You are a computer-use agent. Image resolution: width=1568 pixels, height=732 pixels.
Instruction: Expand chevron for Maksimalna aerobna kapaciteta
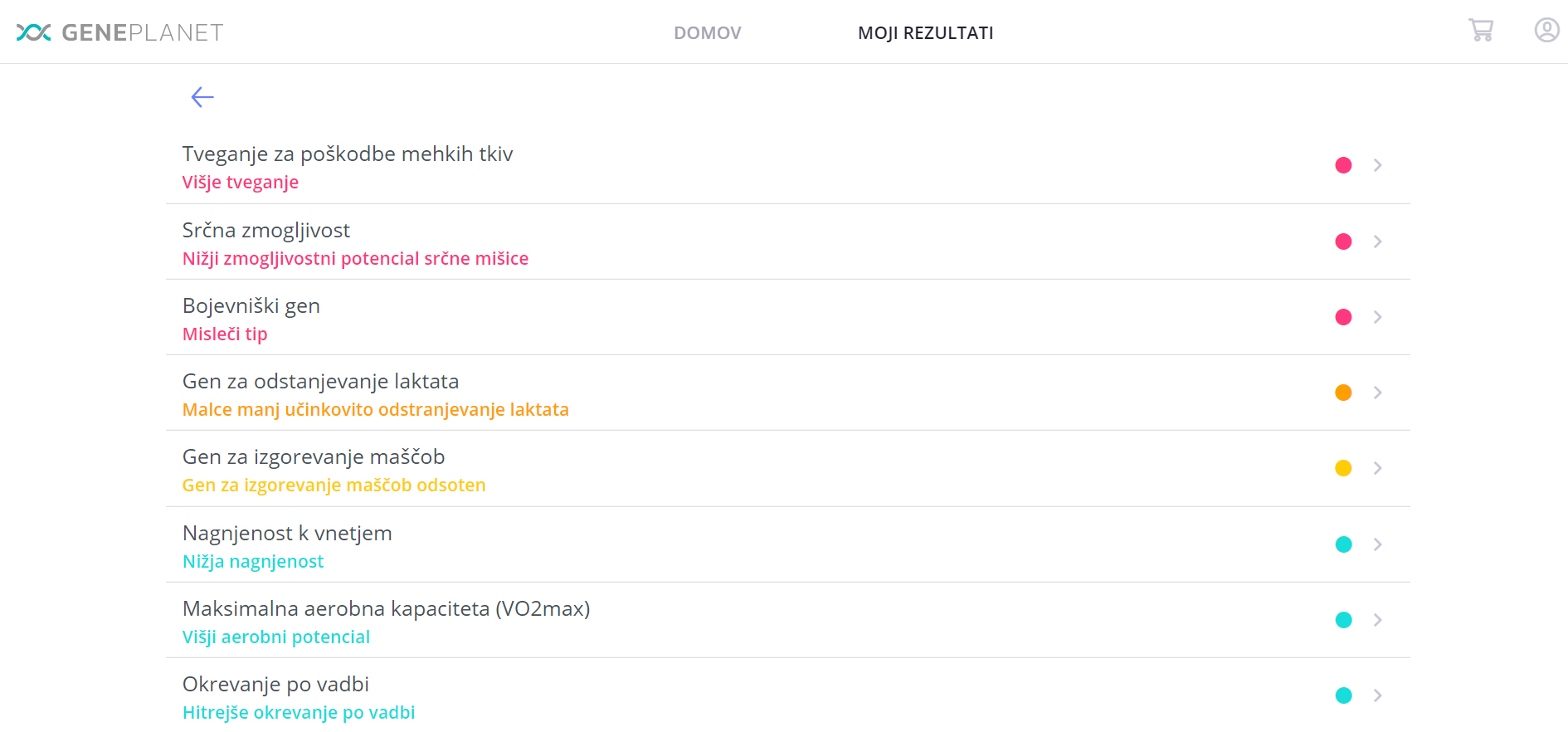click(1377, 620)
